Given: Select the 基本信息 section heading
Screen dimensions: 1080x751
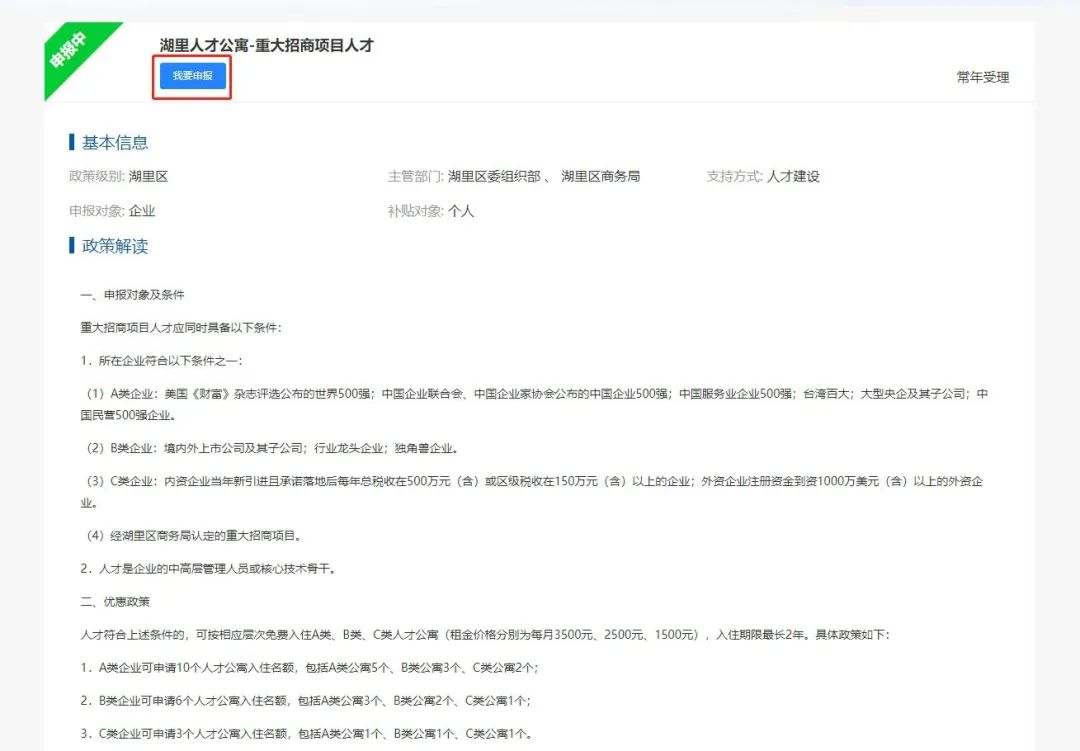Looking at the screenshot, I should 115,142.
